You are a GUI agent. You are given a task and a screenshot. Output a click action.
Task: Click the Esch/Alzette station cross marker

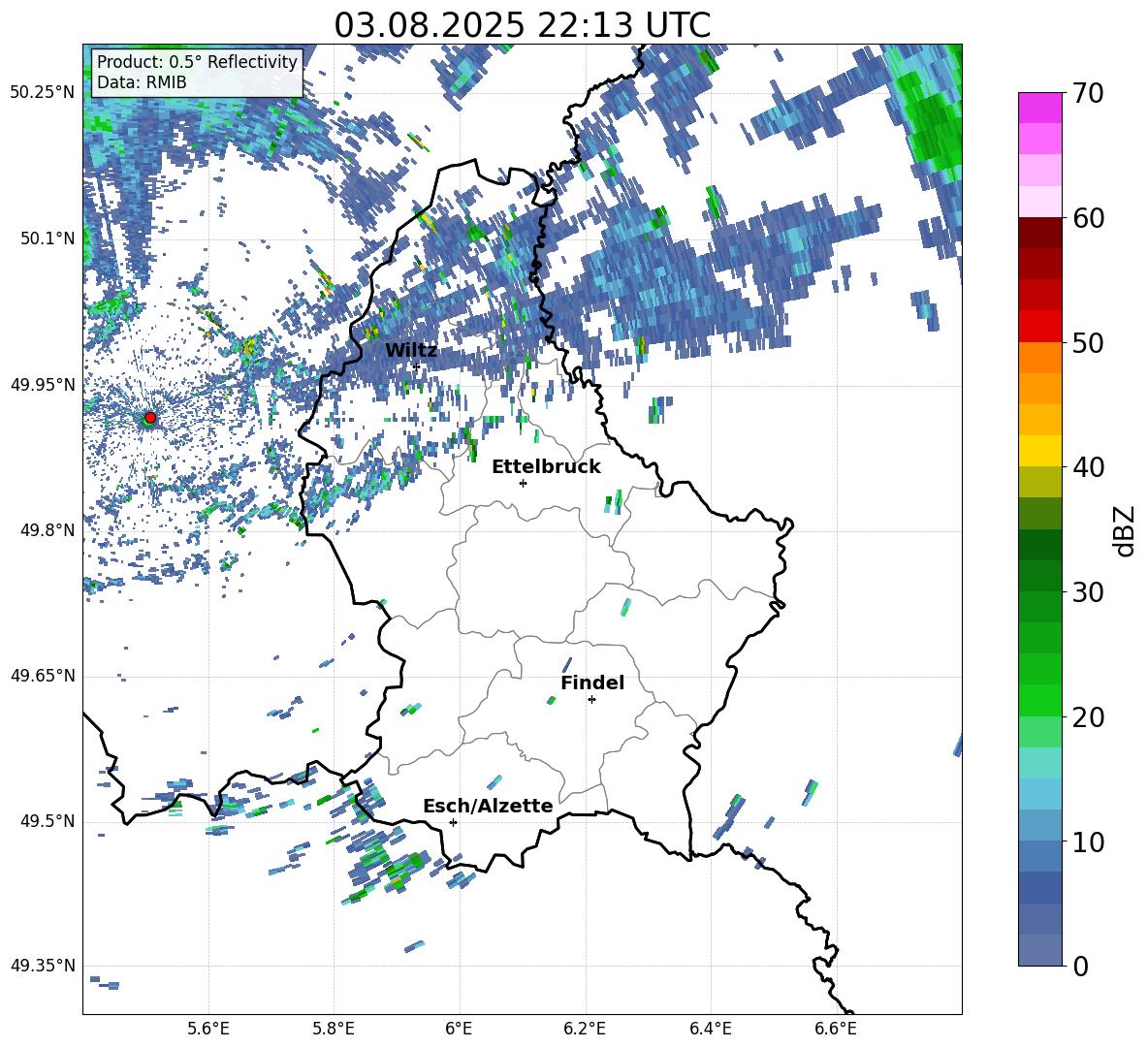(x=453, y=822)
